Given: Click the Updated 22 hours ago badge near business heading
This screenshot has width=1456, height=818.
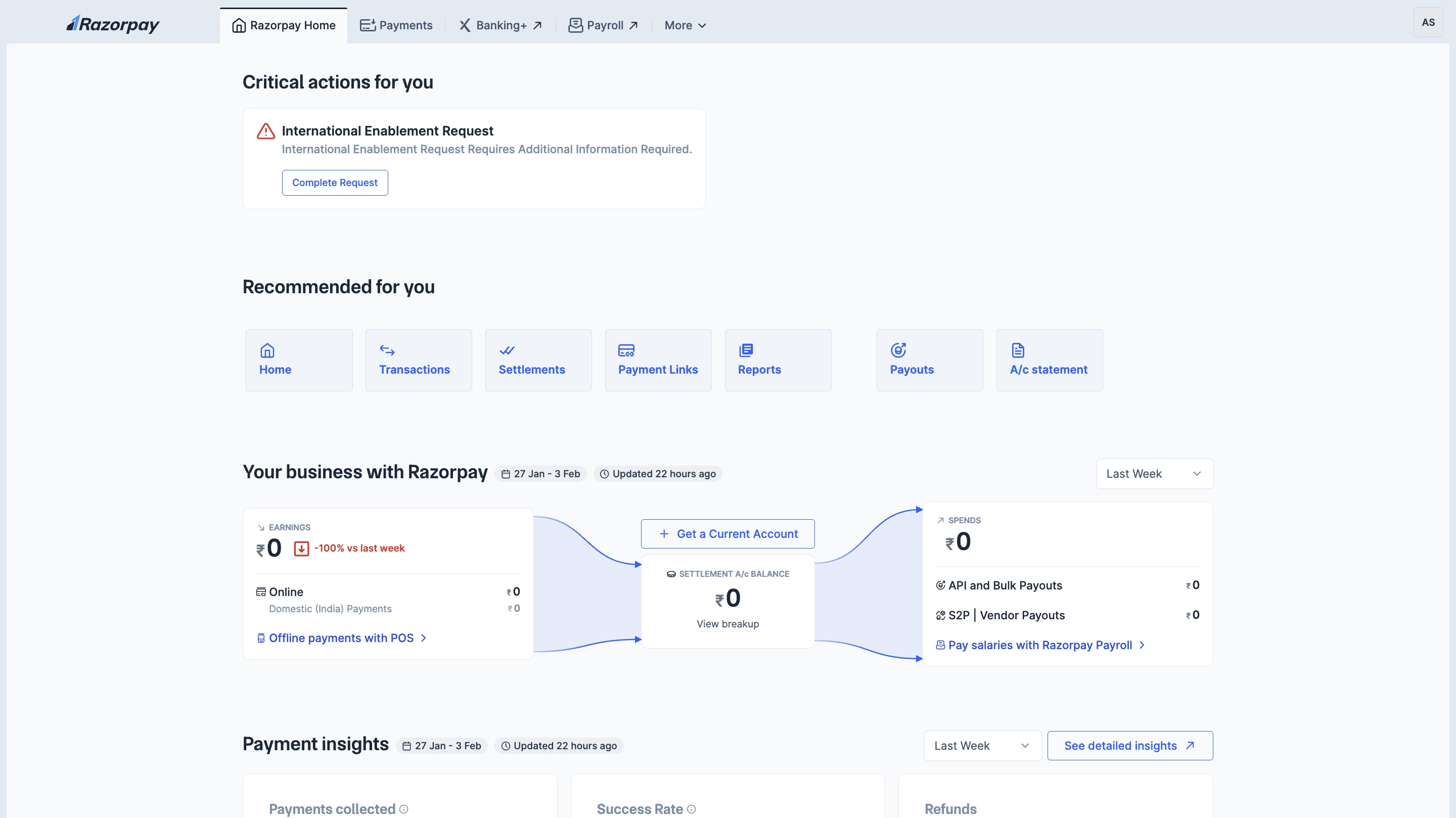Looking at the screenshot, I should pos(658,474).
